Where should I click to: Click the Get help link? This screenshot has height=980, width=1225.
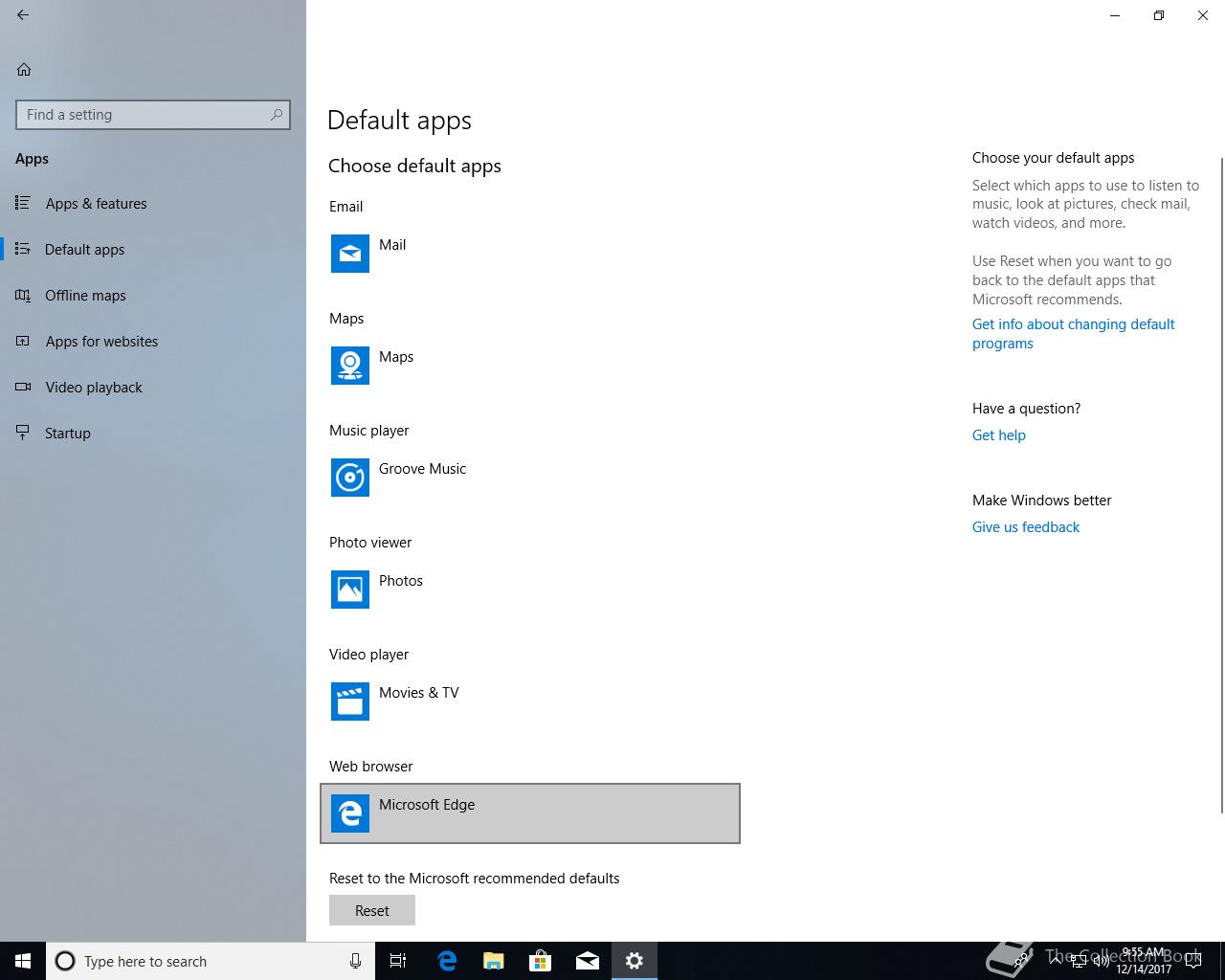(x=999, y=435)
